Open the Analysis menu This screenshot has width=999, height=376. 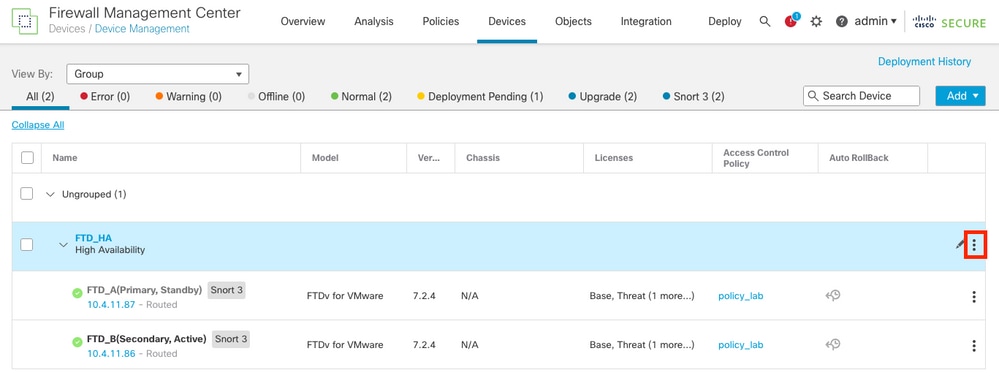(374, 21)
